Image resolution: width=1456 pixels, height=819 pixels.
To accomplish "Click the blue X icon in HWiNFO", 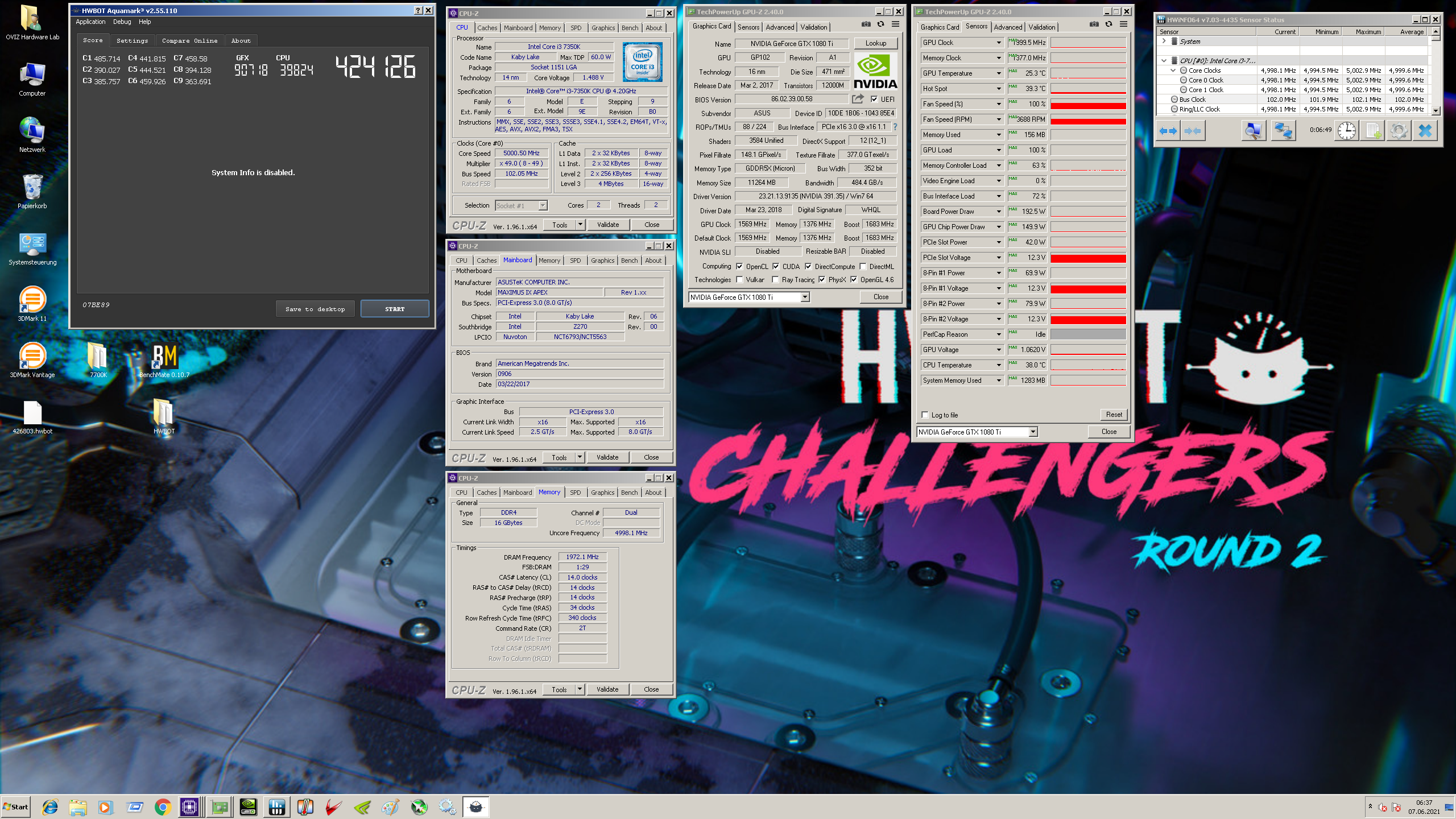I will (x=1425, y=131).
